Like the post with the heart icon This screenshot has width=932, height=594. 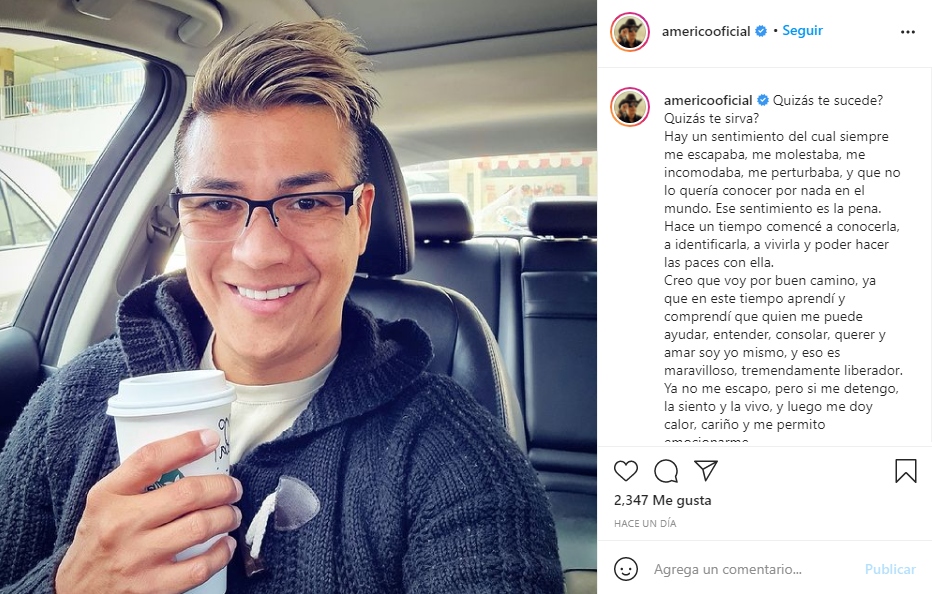coord(625,471)
